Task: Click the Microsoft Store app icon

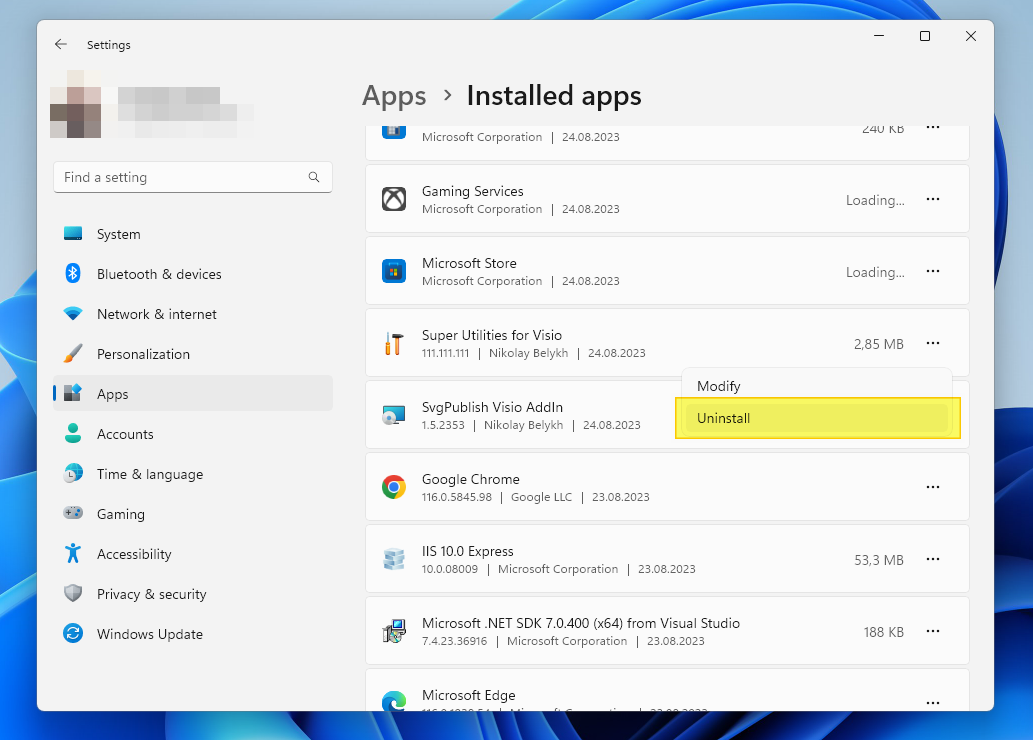Action: tap(394, 271)
